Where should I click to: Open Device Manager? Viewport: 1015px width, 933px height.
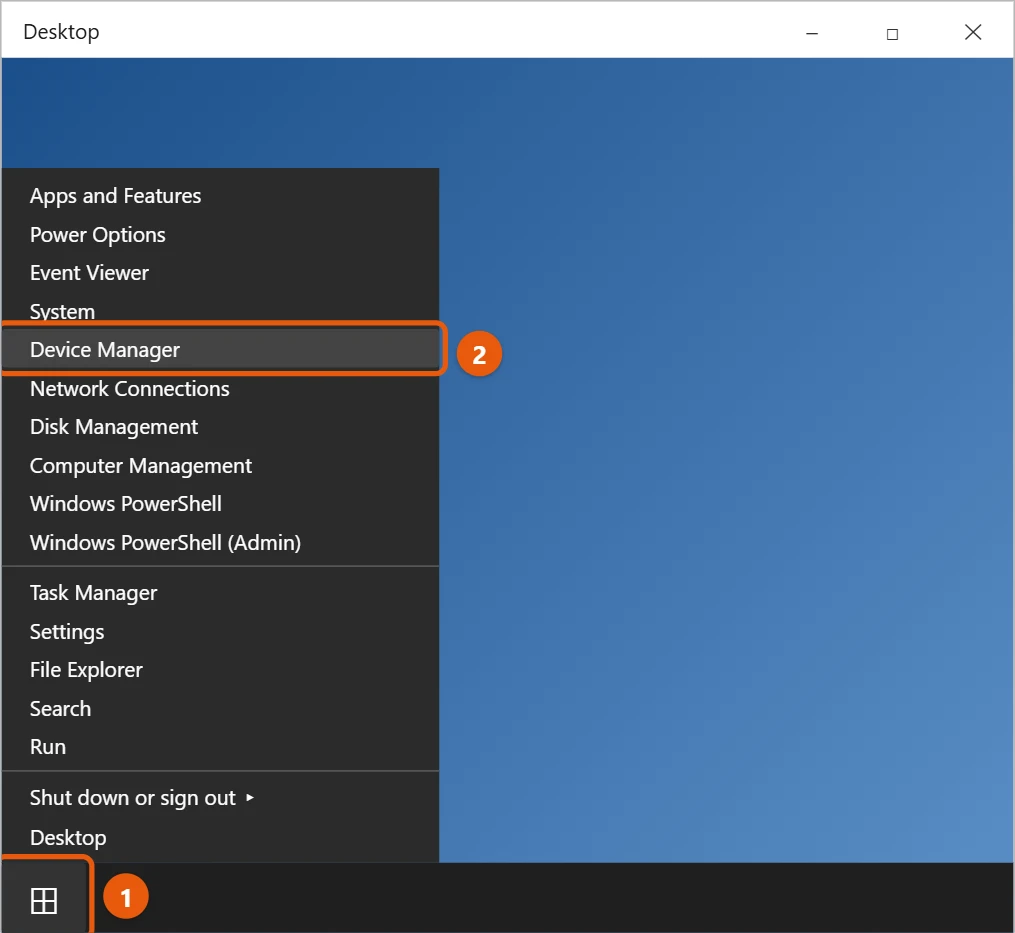click(x=220, y=350)
